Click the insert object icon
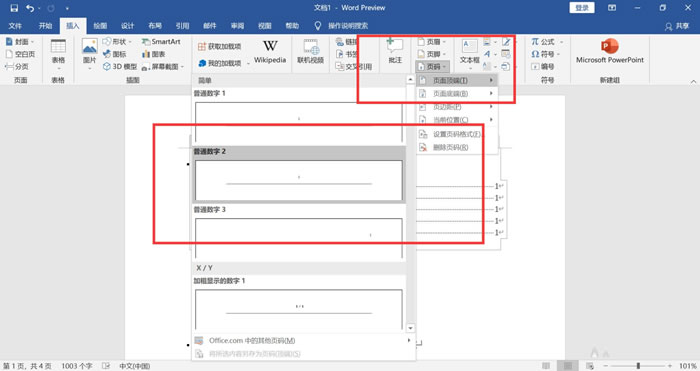Viewport: 700px width, 371px height. [x=506, y=67]
